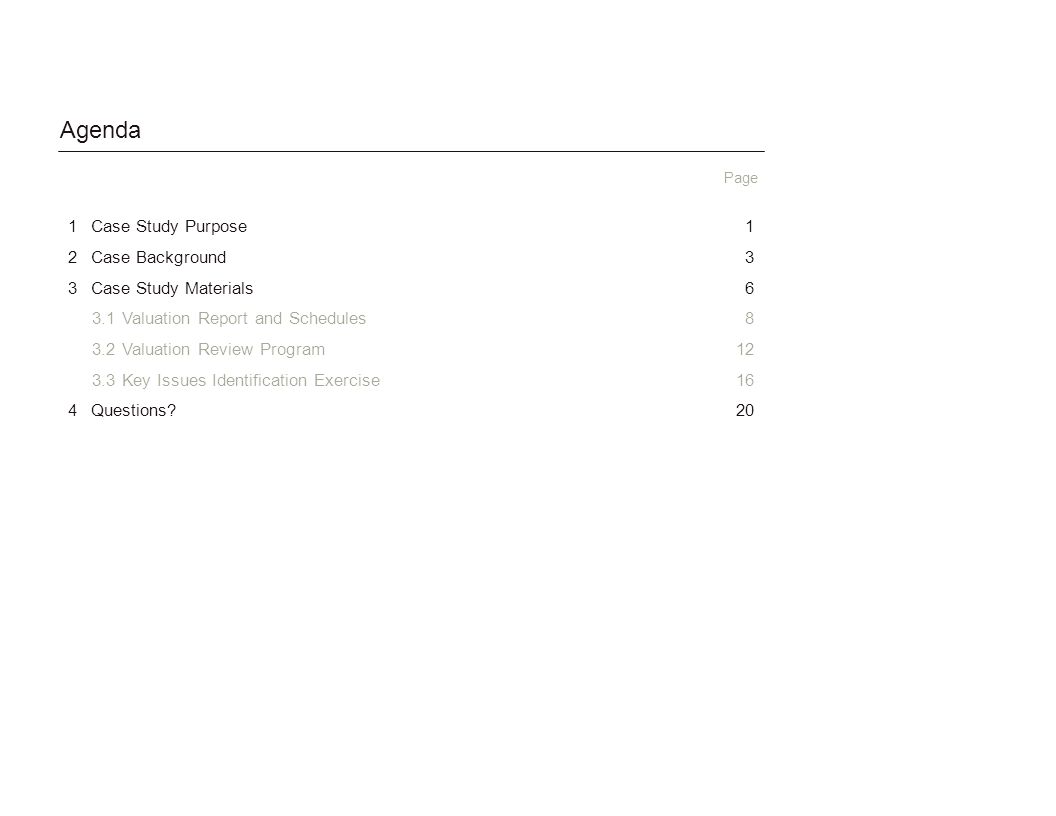Select page number 20 beside Questions?
The image size is (1056, 816).
(745, 411)
